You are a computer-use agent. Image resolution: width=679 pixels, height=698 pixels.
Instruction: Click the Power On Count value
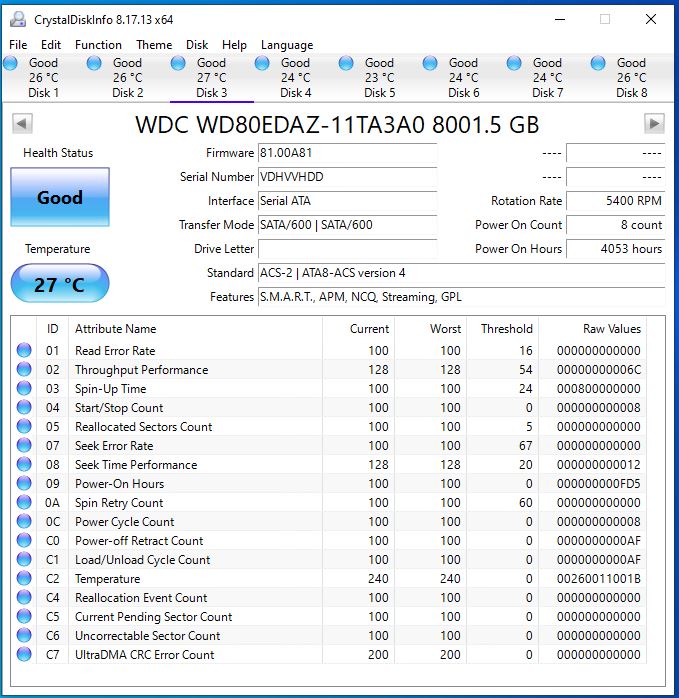616,225
